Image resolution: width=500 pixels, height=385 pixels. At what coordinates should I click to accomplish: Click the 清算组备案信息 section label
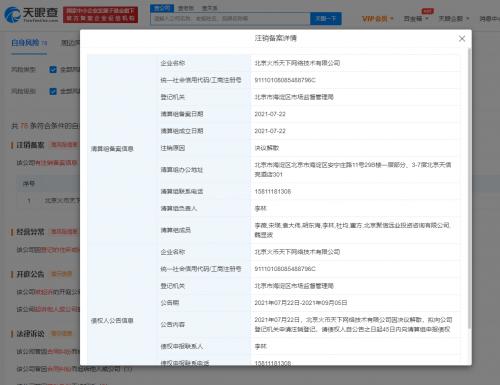point(112,149)
